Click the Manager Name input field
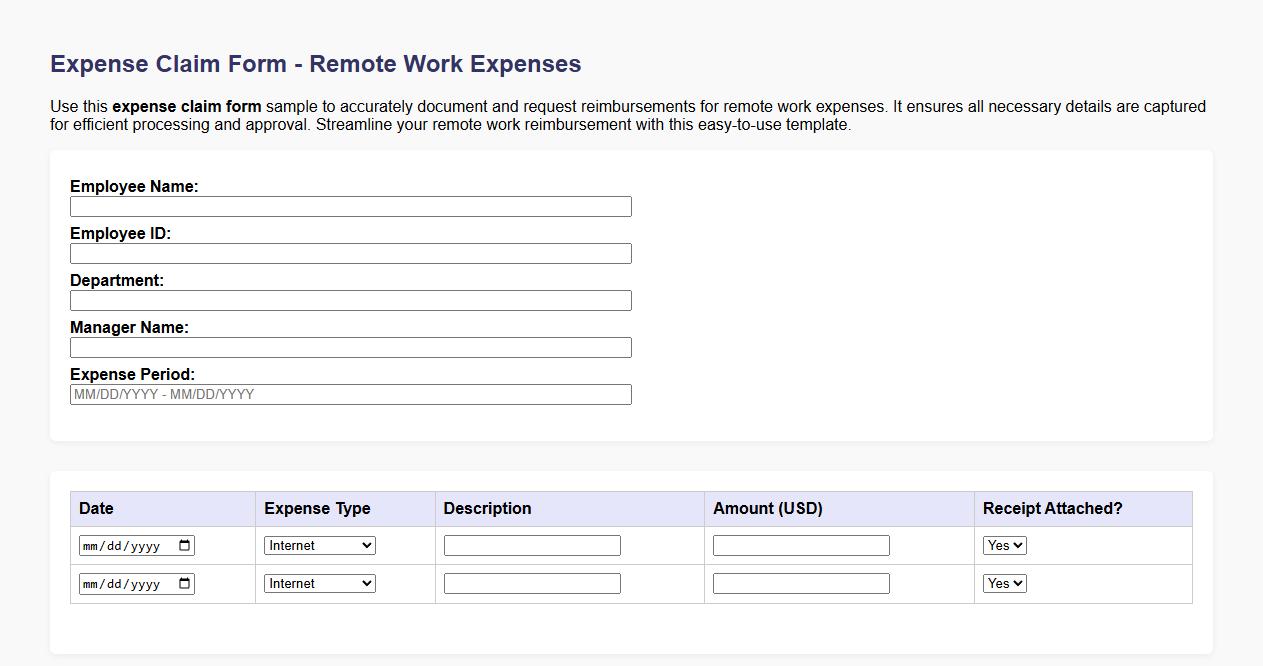 point(350,347)
